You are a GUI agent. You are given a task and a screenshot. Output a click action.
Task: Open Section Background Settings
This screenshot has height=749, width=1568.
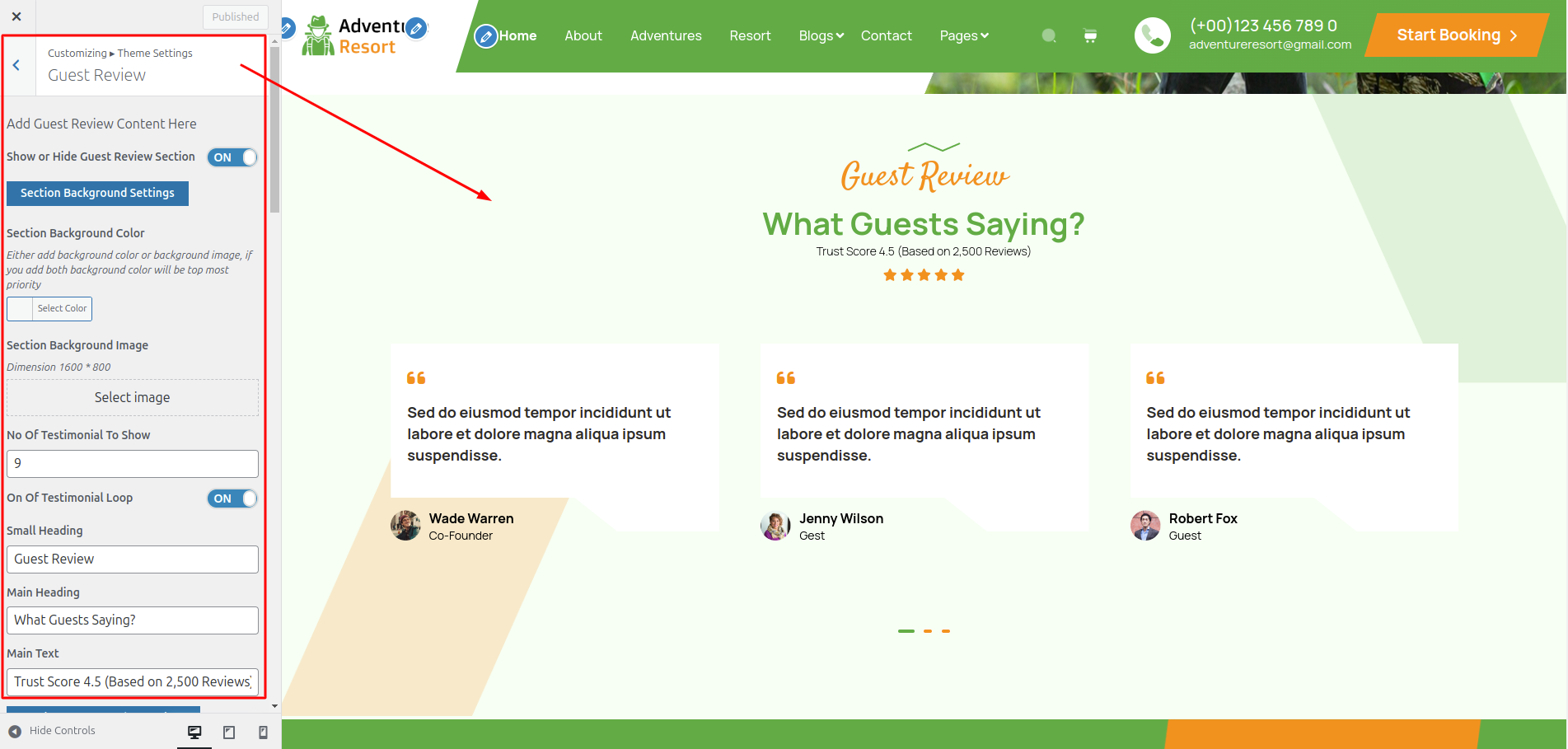point(96,193)
